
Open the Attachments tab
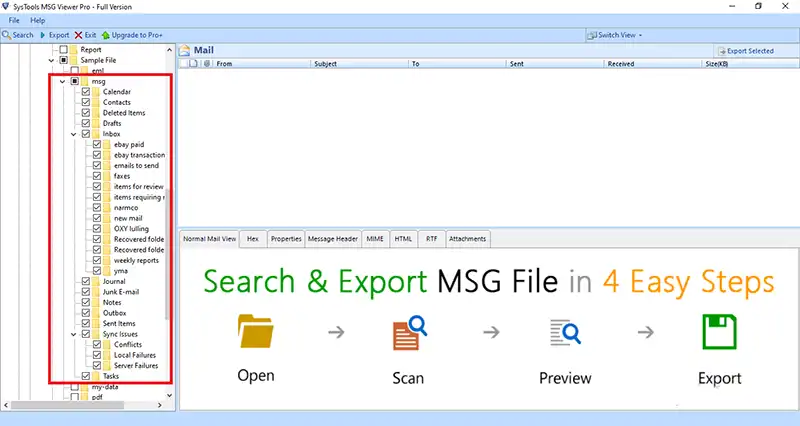(468, 239)
